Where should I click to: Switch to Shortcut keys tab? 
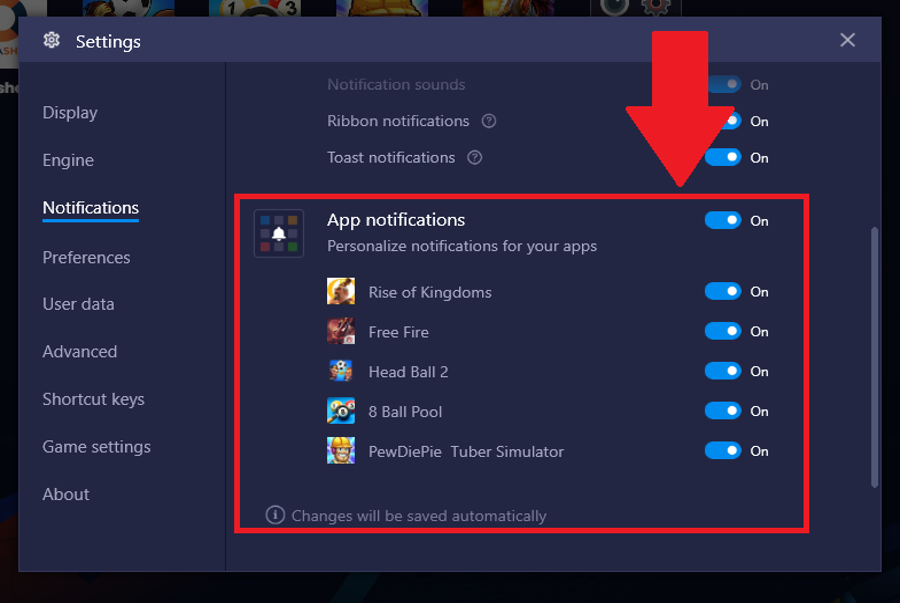pos(94,399)
